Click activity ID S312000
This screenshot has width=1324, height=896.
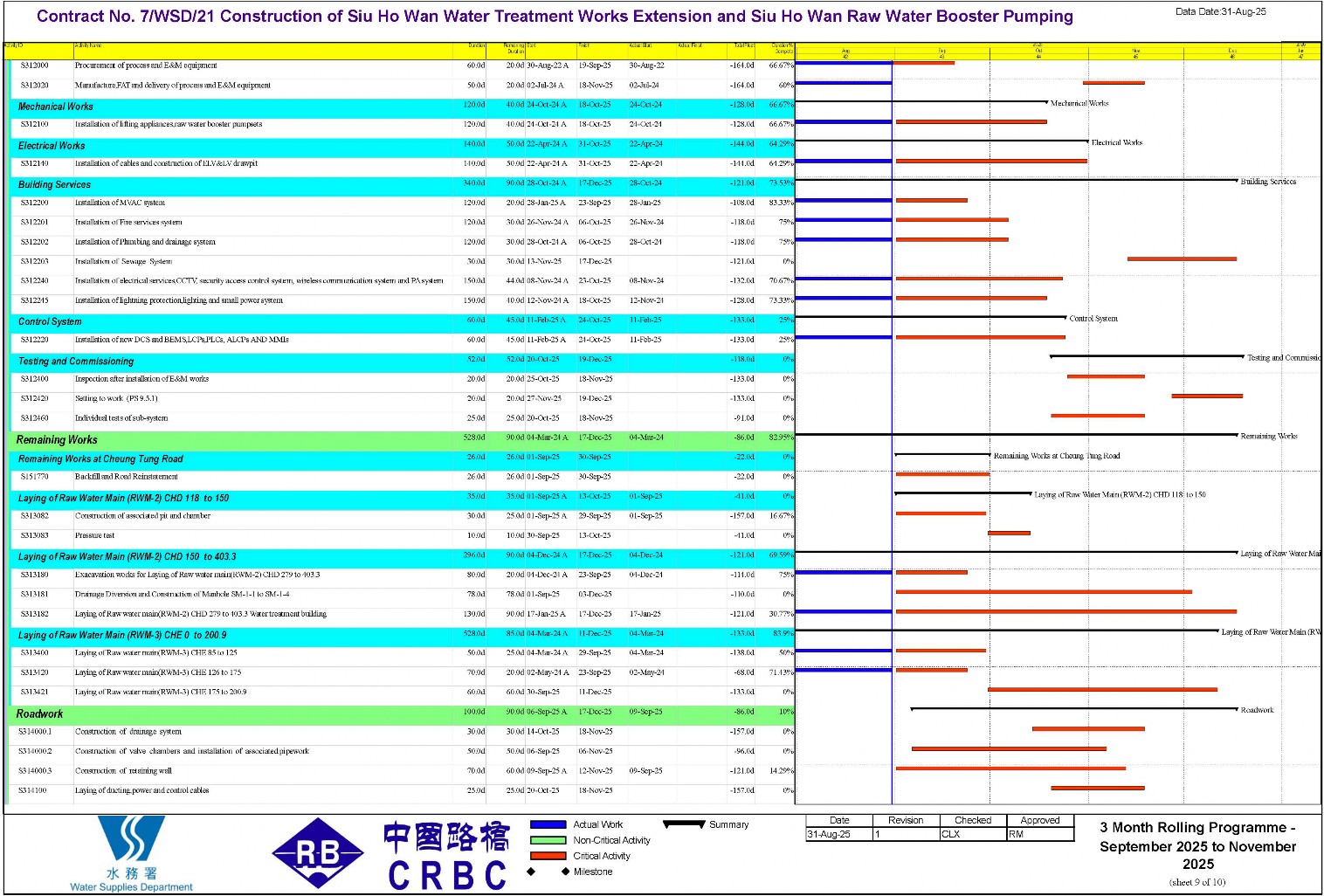click(35, 65)
